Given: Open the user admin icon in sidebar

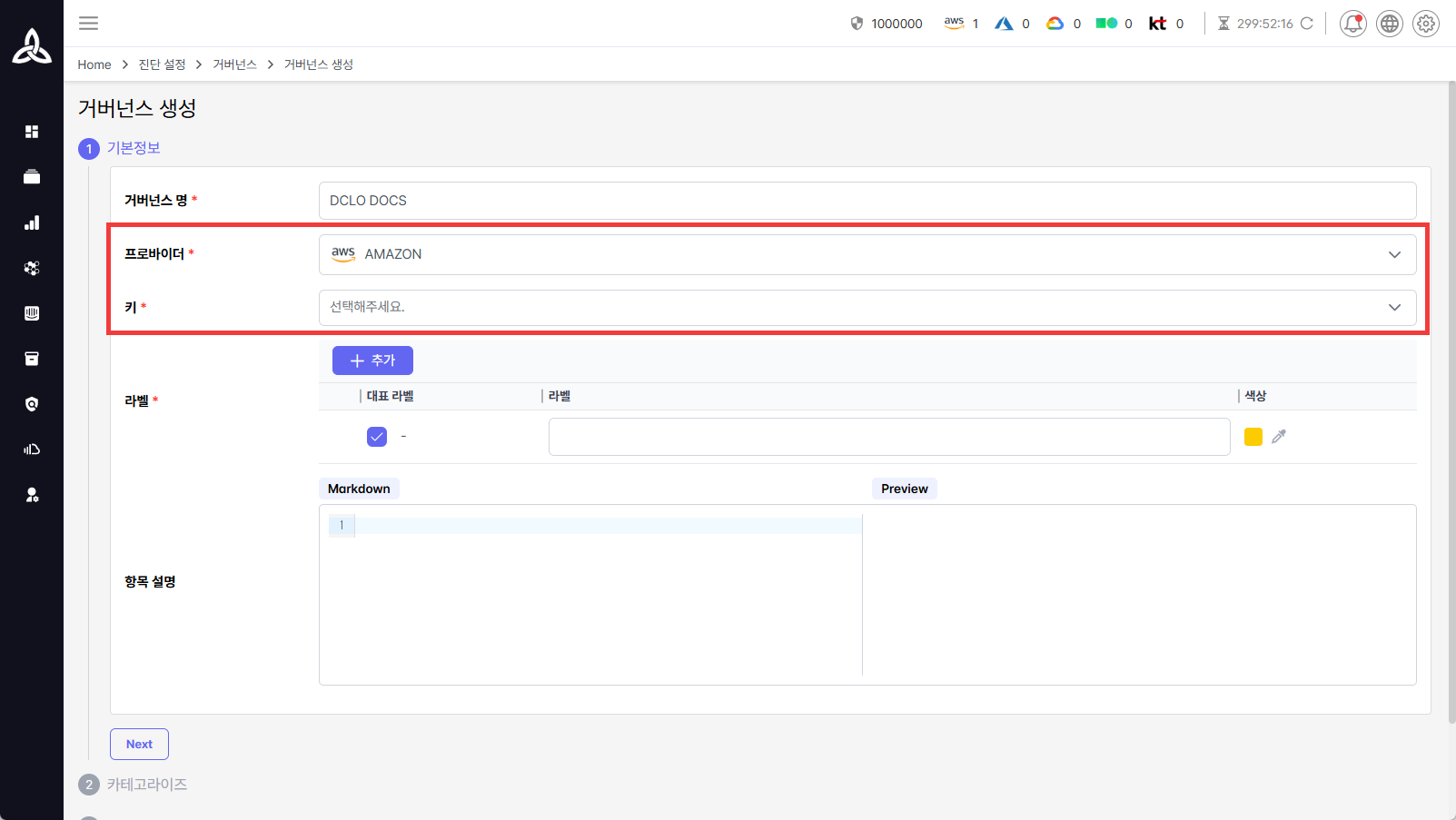Looking at the screenshot, I should click(x=32, y=495).
